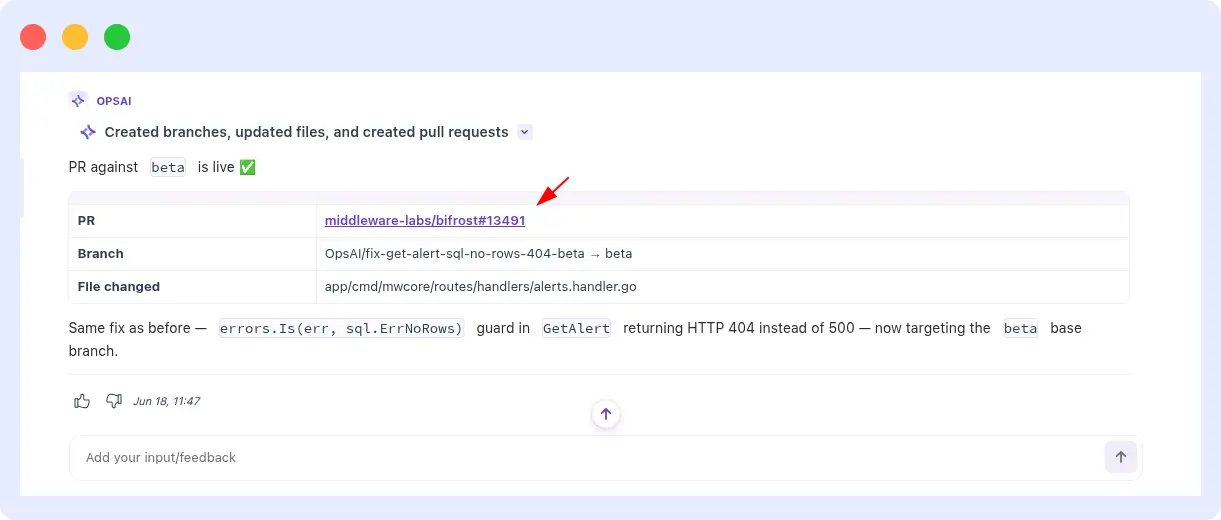
Task: Click the green maximize window dot
Action: pos(117,37)
